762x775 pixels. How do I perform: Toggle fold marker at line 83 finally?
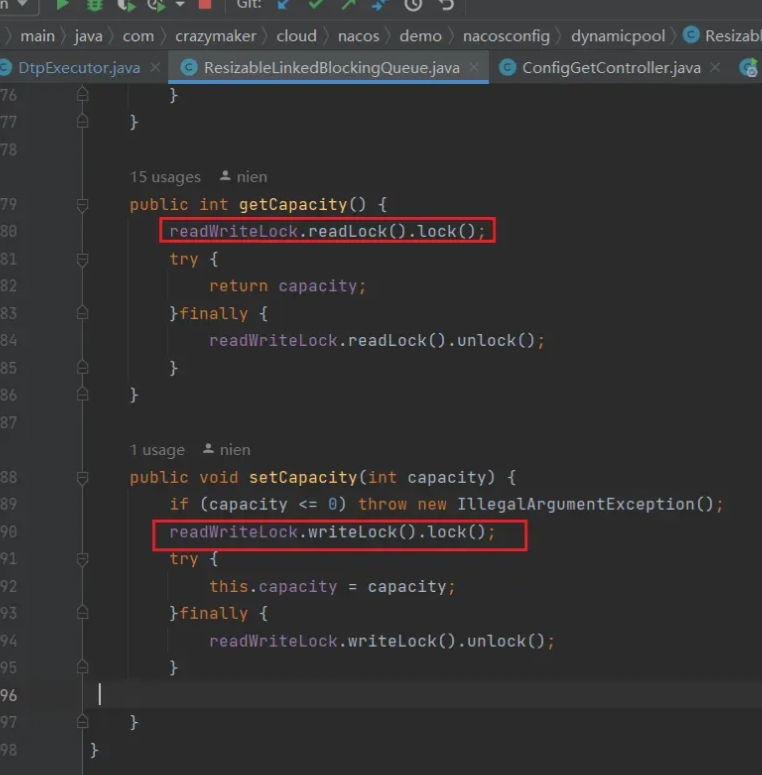(83, 313)
